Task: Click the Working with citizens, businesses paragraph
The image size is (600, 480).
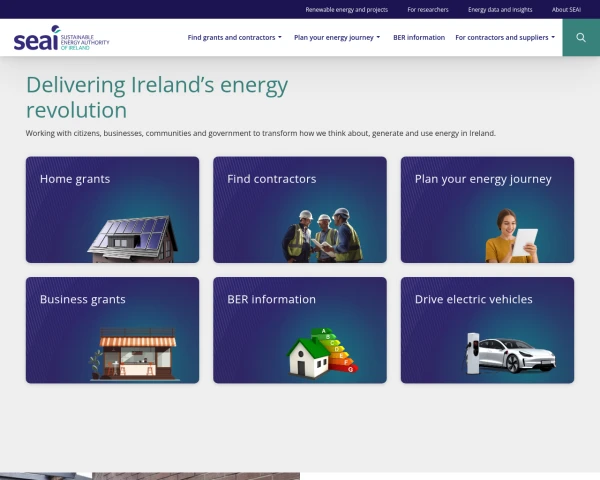Action: pos(261,133)
